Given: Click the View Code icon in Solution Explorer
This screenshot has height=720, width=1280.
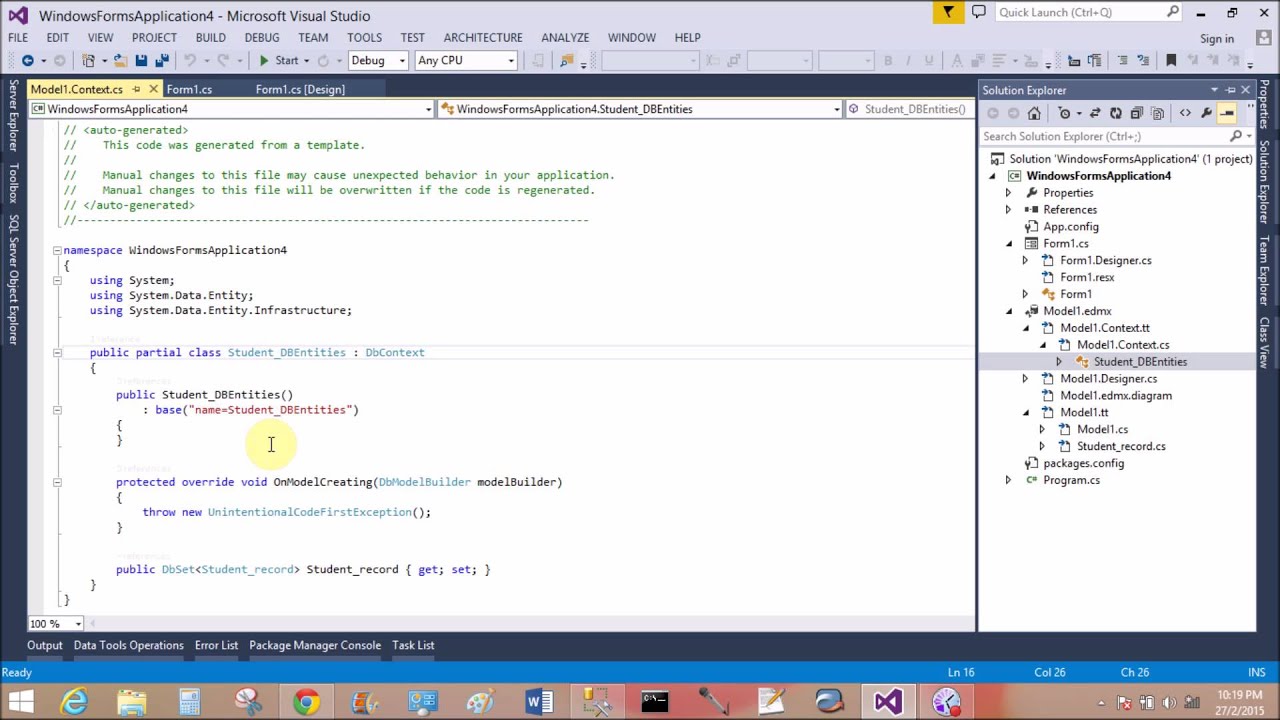Looking at the screenshot, I should coord(1185,113).
